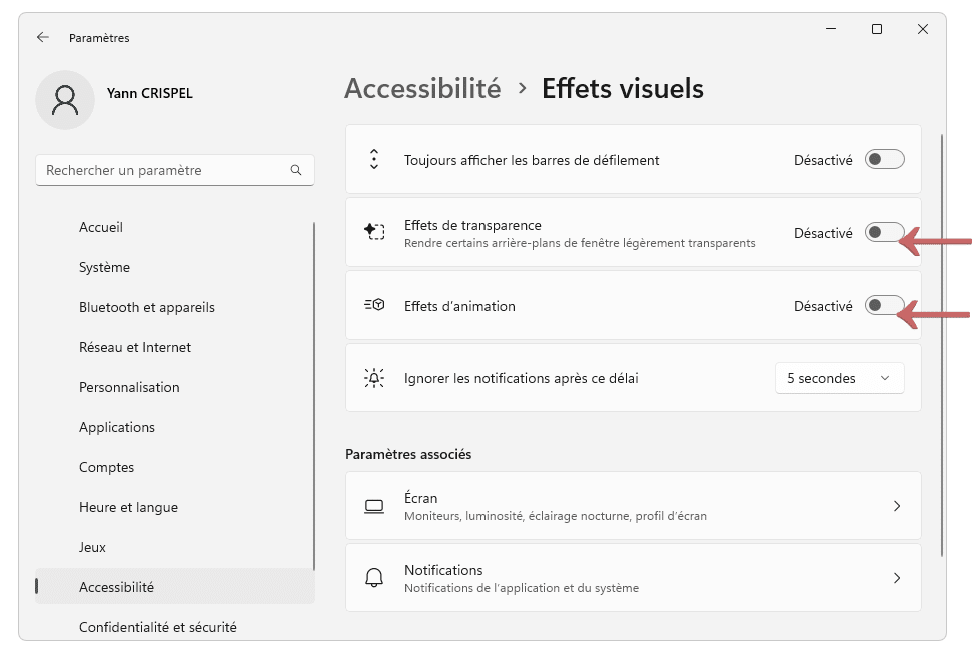Click the magnifier icon in search box
The image size is (974, 657).
point(296,170)
